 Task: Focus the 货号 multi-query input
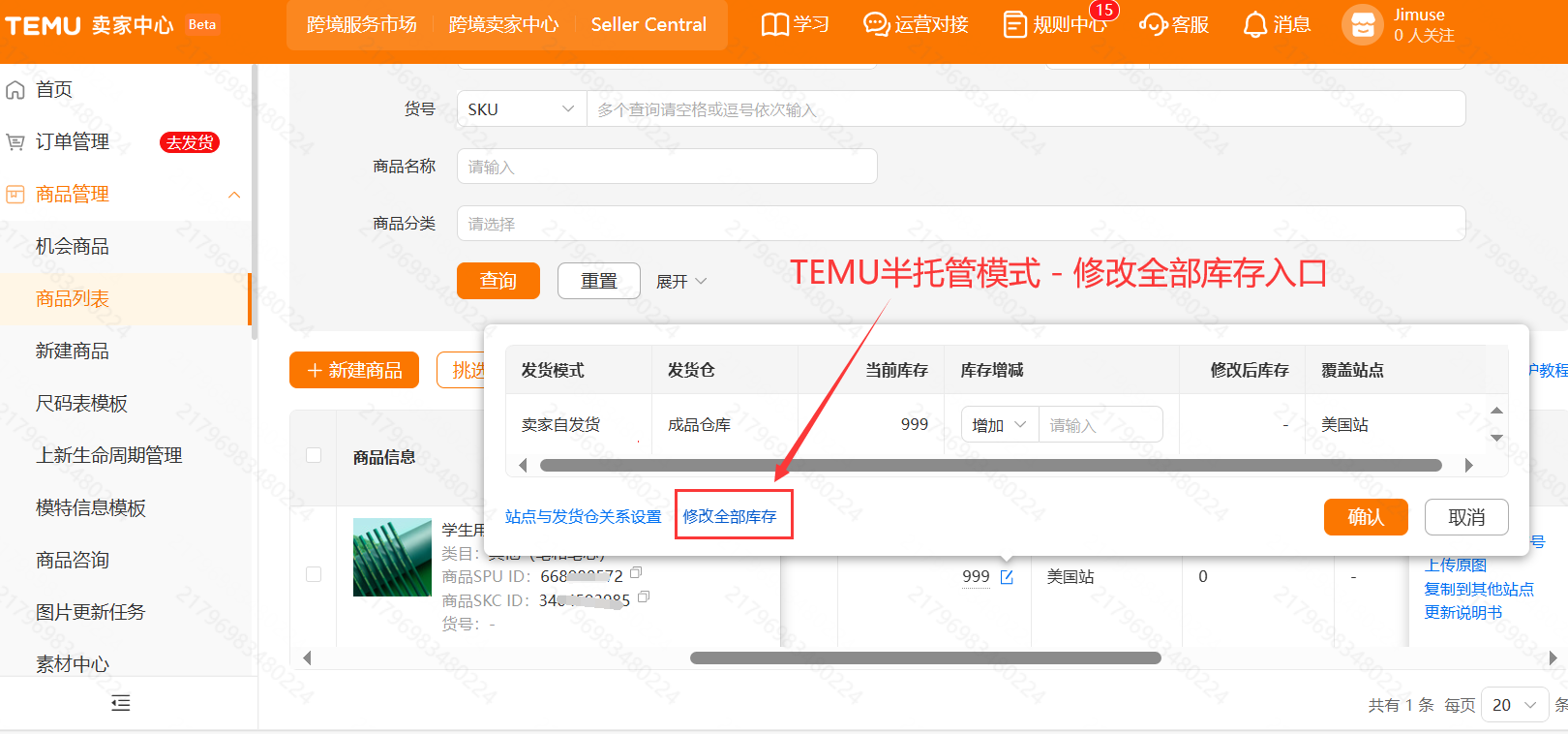[1026, 109]
